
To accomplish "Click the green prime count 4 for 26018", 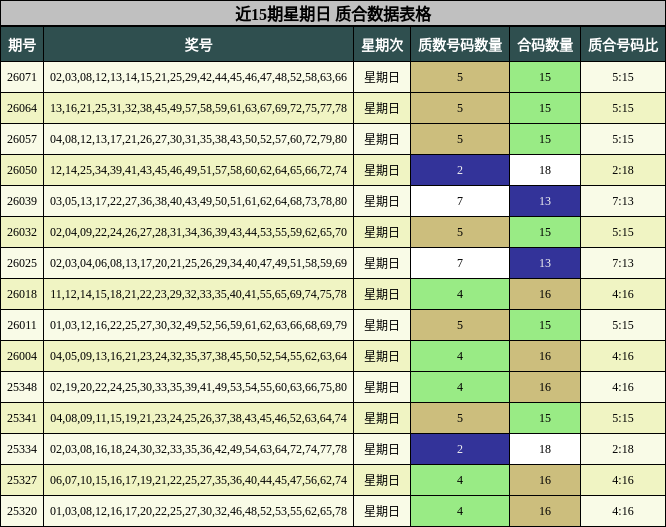I will point(460,294).
